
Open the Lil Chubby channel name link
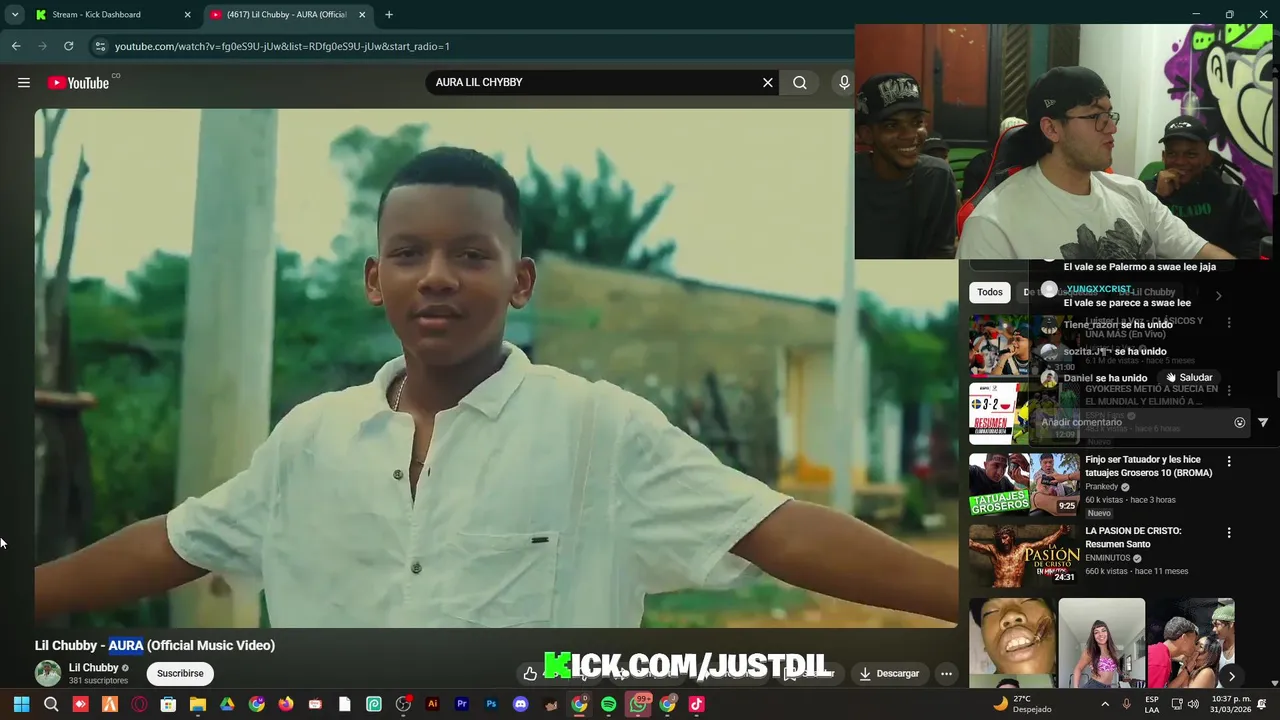pos(93,668)
